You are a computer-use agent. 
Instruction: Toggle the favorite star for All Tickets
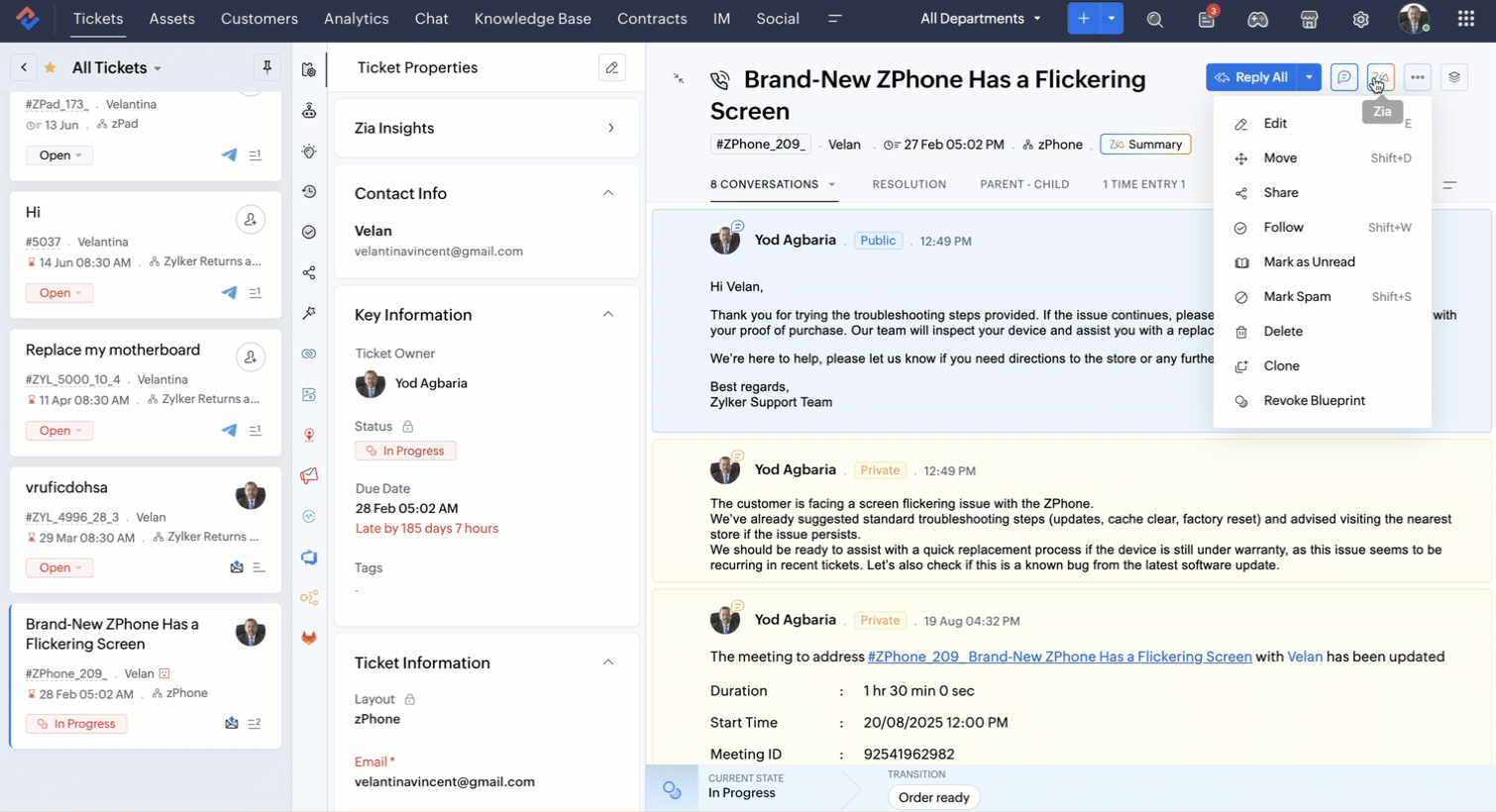pyautogui.click(x=51, y=68)
